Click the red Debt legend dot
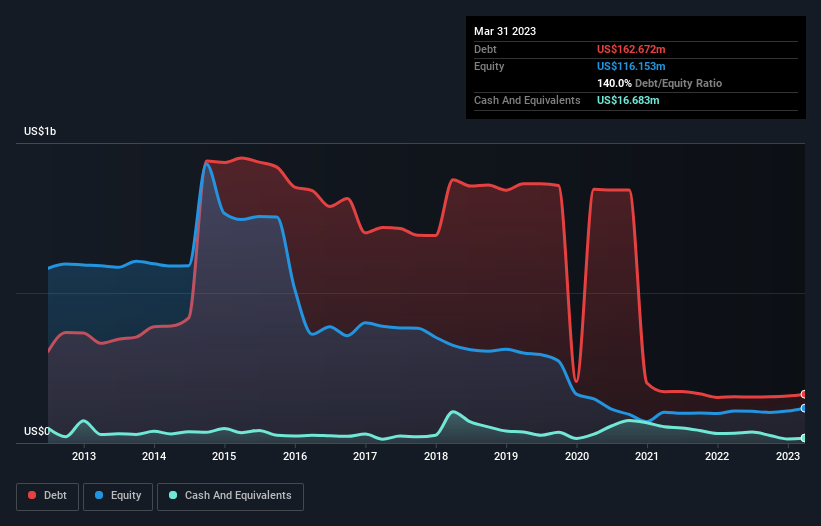This screenshot has height=526, width=821. click(x=32, y=495)
